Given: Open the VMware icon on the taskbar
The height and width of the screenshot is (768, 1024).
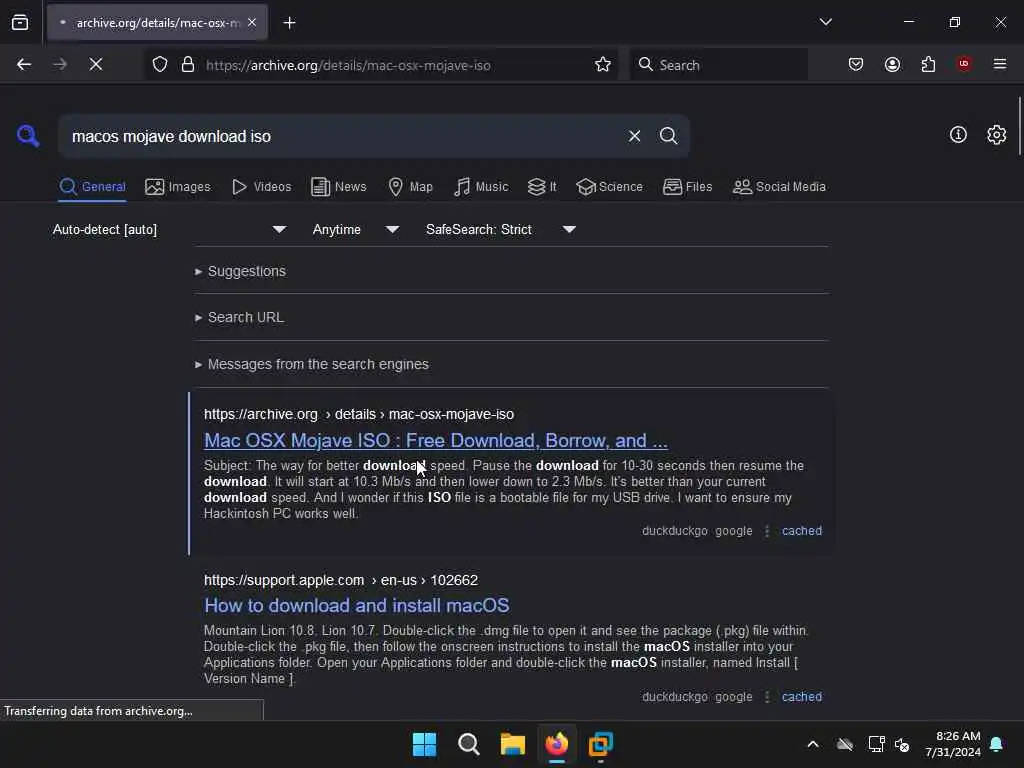Looking at the screenshot, I should pyautogui.click(x=600, y=744).
